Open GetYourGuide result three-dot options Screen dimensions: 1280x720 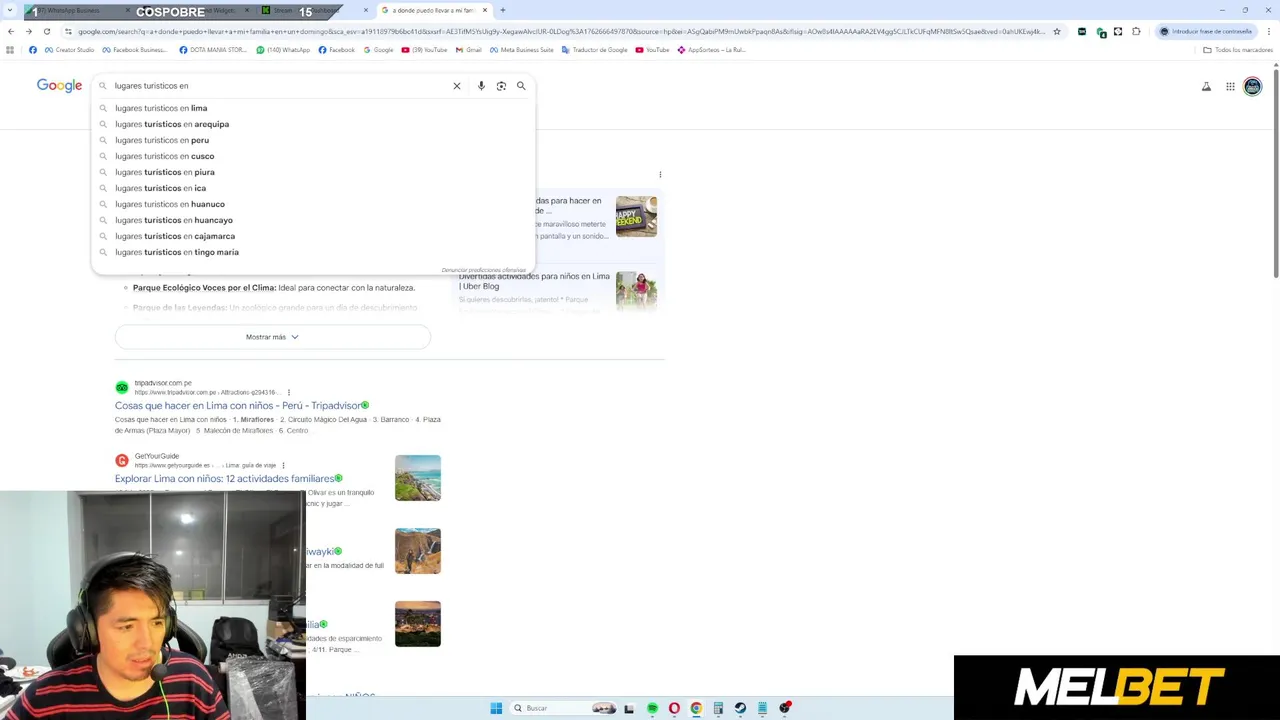pyautogui.click(x=283, y=465)
